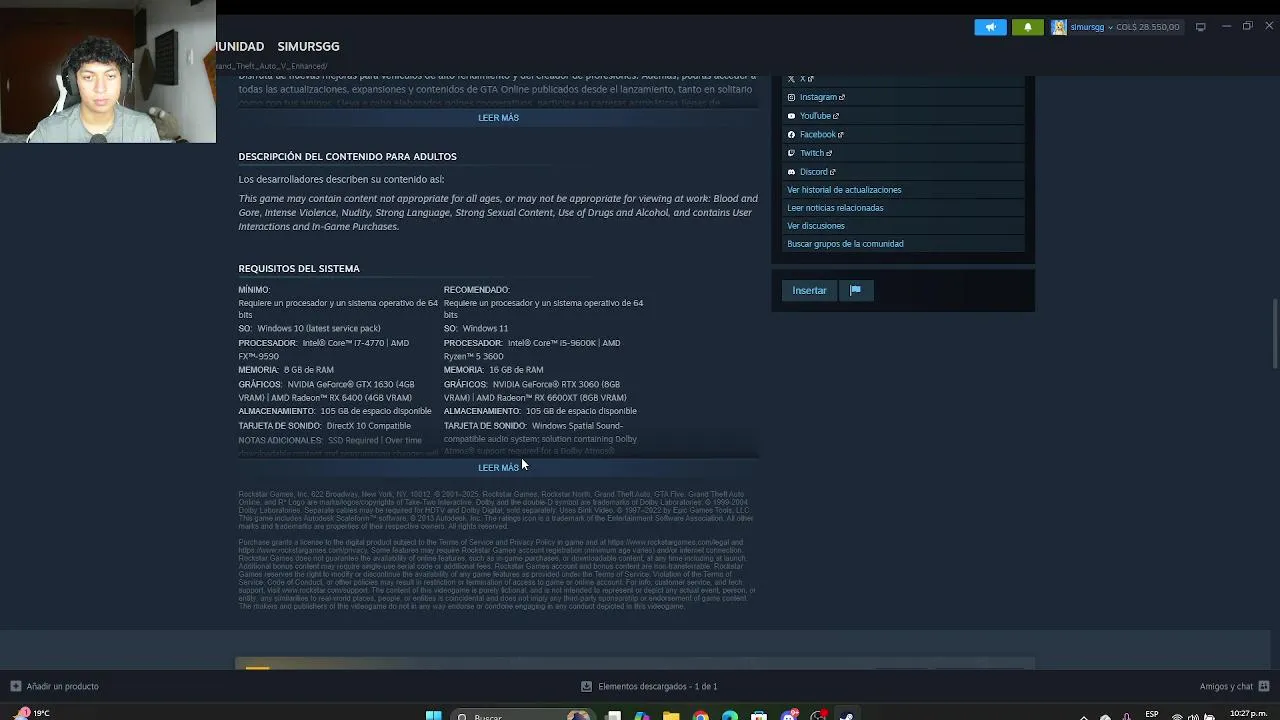
Task: Open the 19°C weather widget
Action: pyautogui.click(x=30, y=714)
